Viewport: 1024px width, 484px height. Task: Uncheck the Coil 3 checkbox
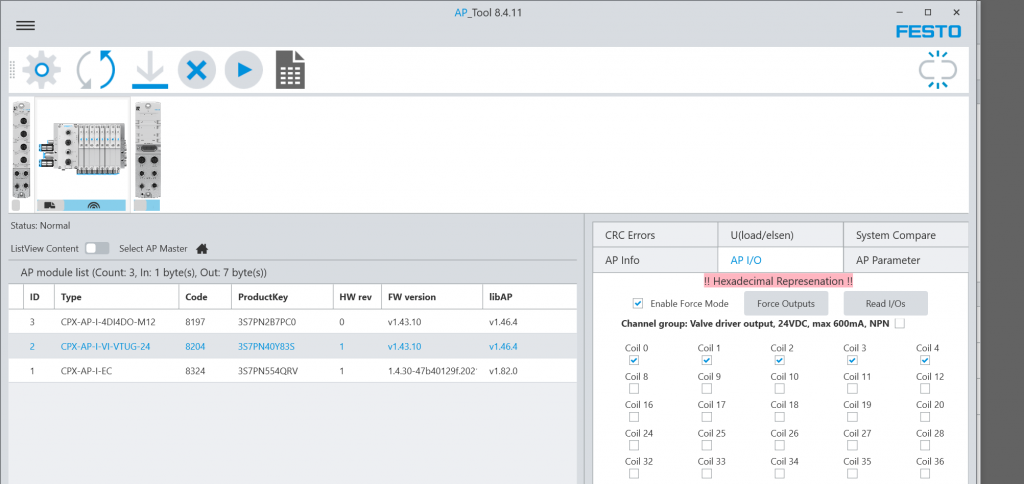tap(852, 360)
